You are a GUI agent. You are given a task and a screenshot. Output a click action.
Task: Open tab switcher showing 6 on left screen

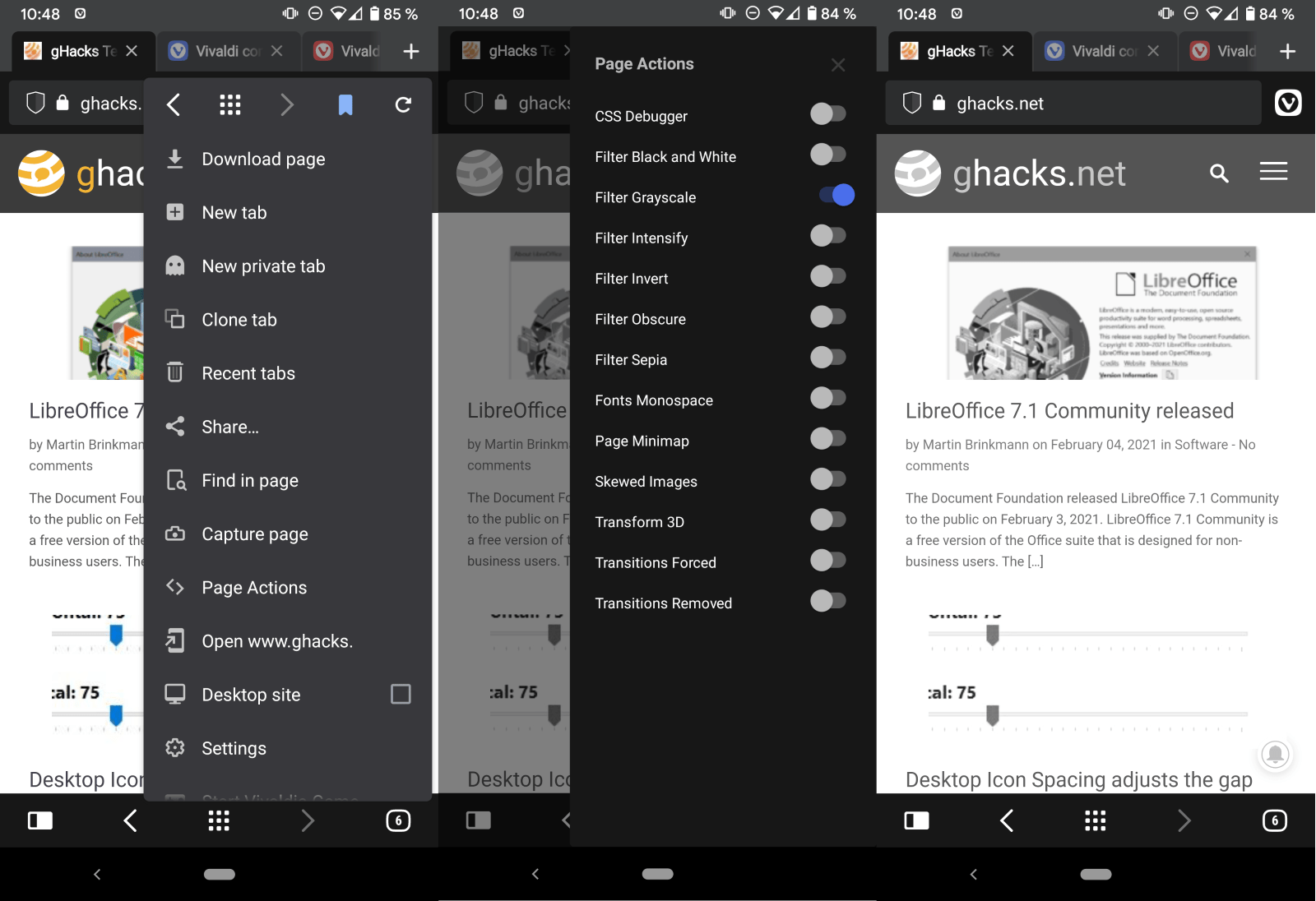pyautogui.click(x=398, y=820)
